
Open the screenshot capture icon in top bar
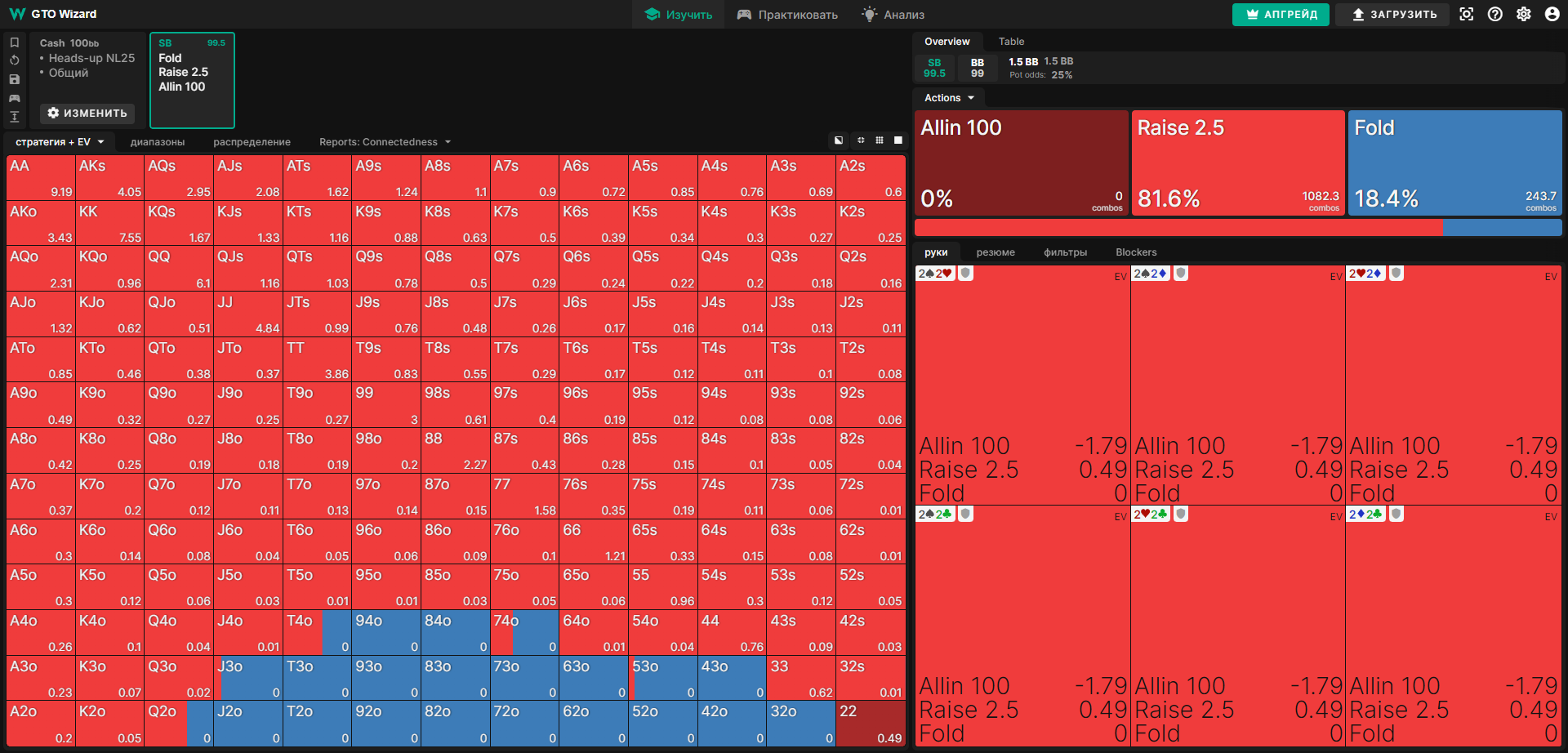(x=1467, y=14)
